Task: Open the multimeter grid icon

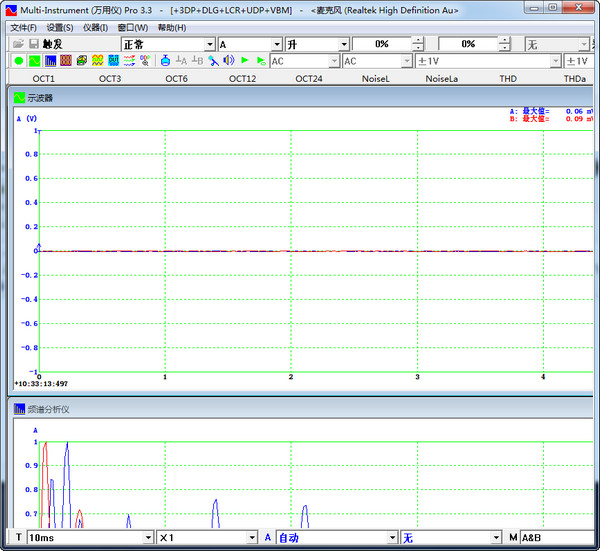Action: pyautogui.click(x=66, y=61)
